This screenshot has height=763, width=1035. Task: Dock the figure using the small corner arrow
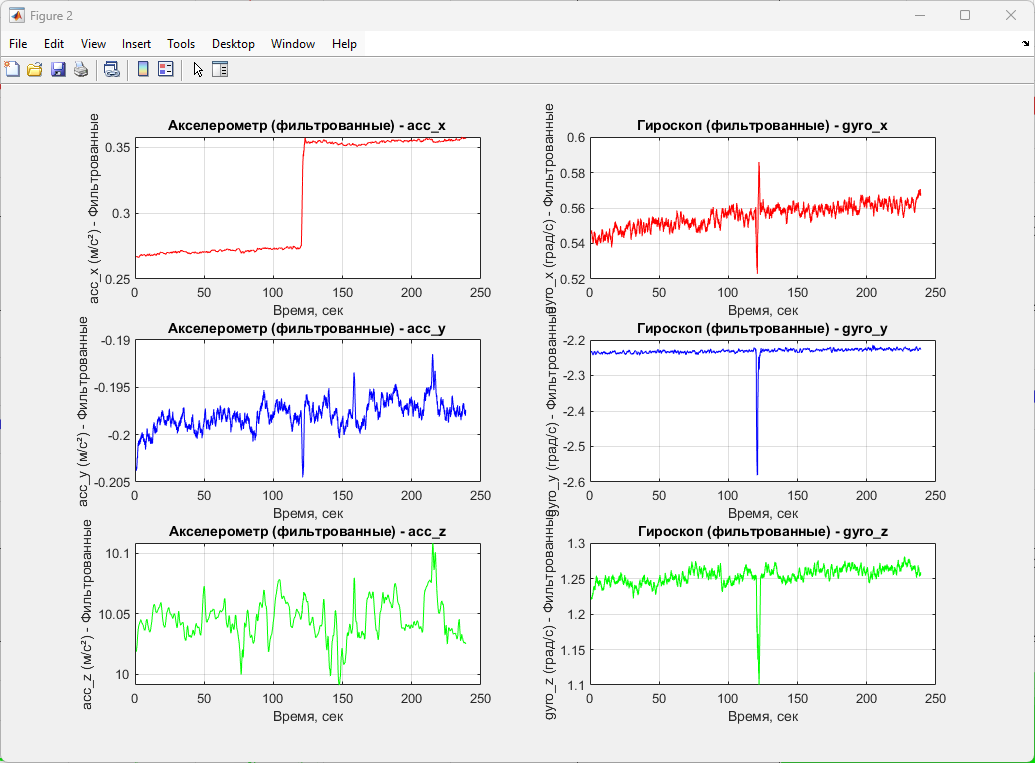click(1025, 44)
